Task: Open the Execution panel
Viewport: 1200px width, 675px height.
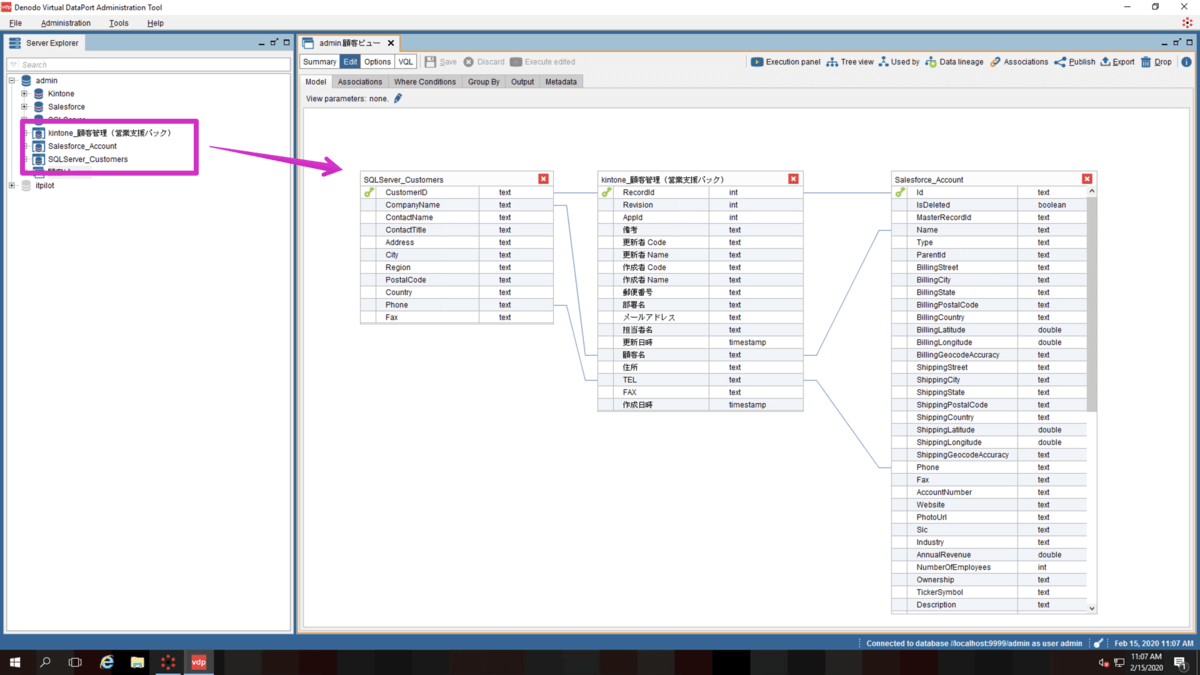Action: [785, 62]
